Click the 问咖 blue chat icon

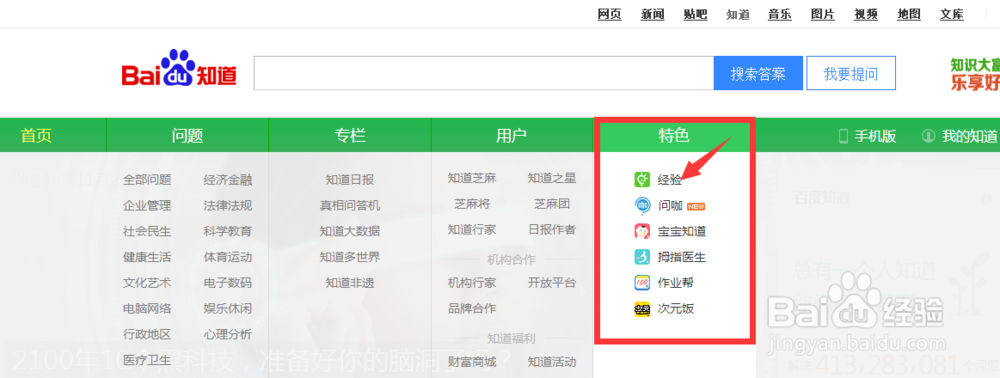pyautogui.click(x=642, y=206)
